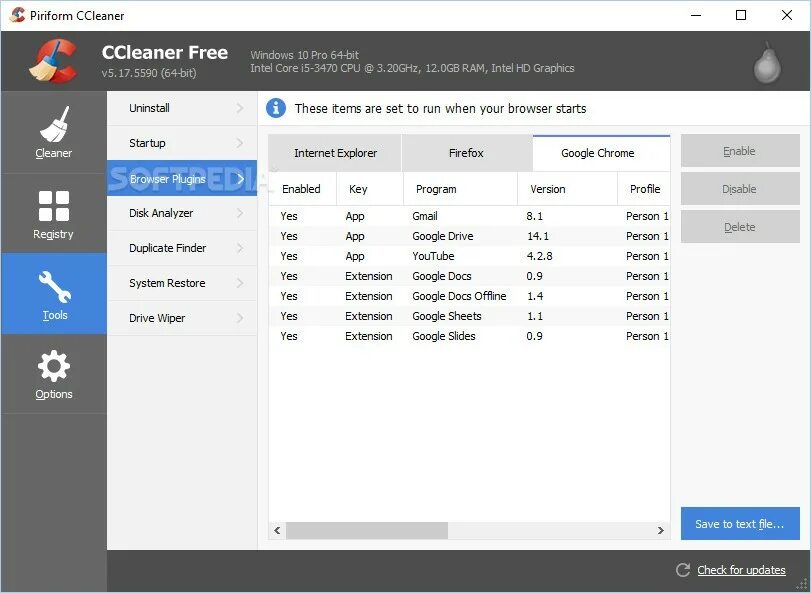811x593 pixels.
Task: Maximize the CCleaner window
Action: (x=741, y=15)
